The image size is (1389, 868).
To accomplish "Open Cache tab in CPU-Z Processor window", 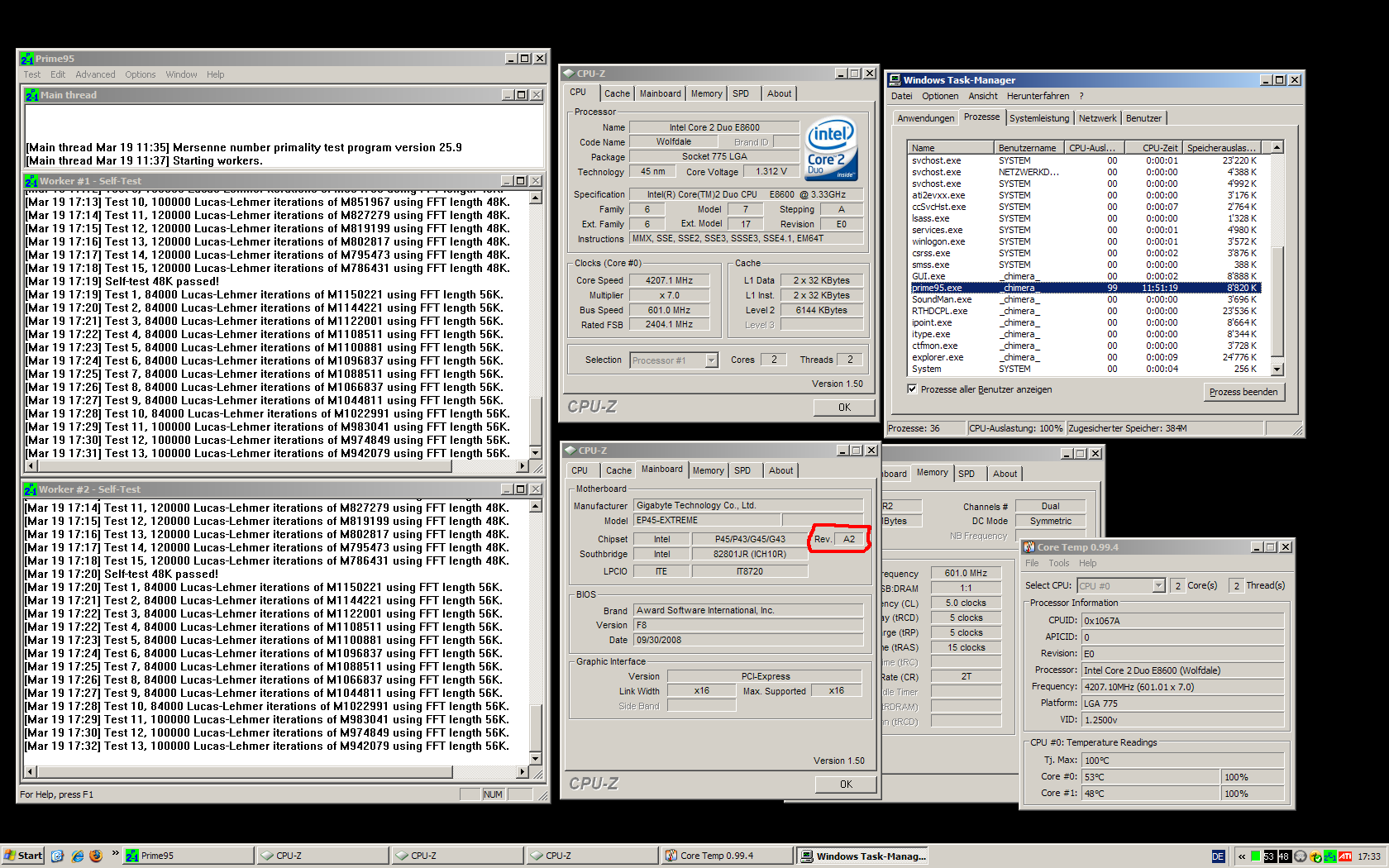I will (x=617, y=93).
